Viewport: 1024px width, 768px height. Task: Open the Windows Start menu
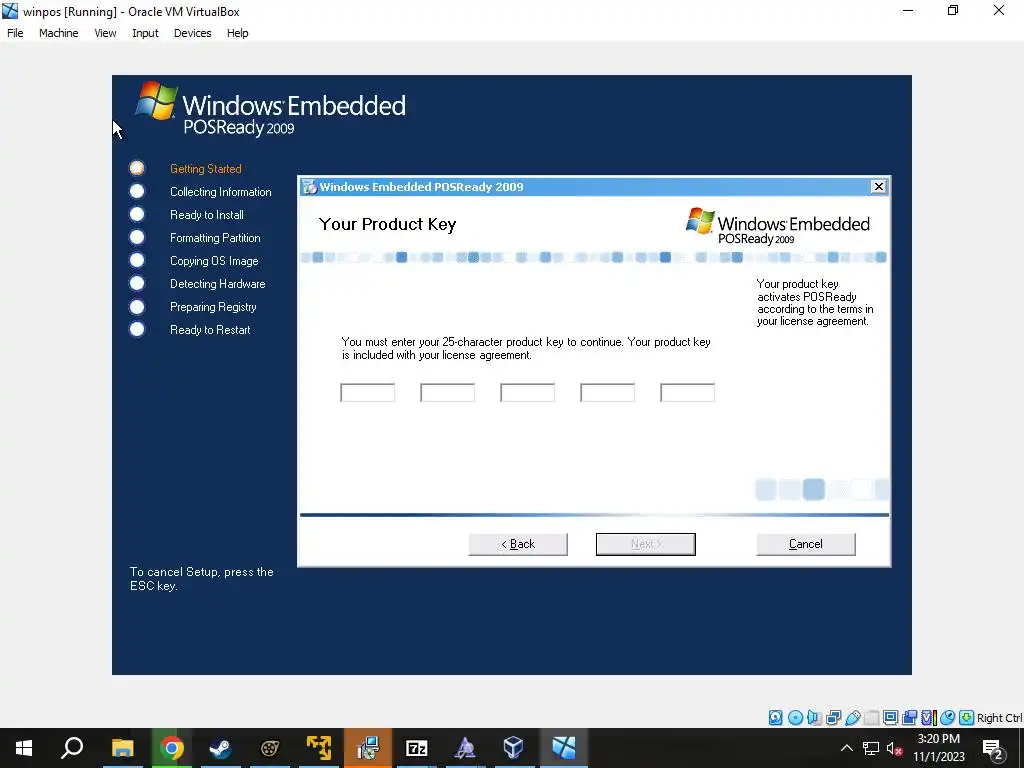pos(24,748)
